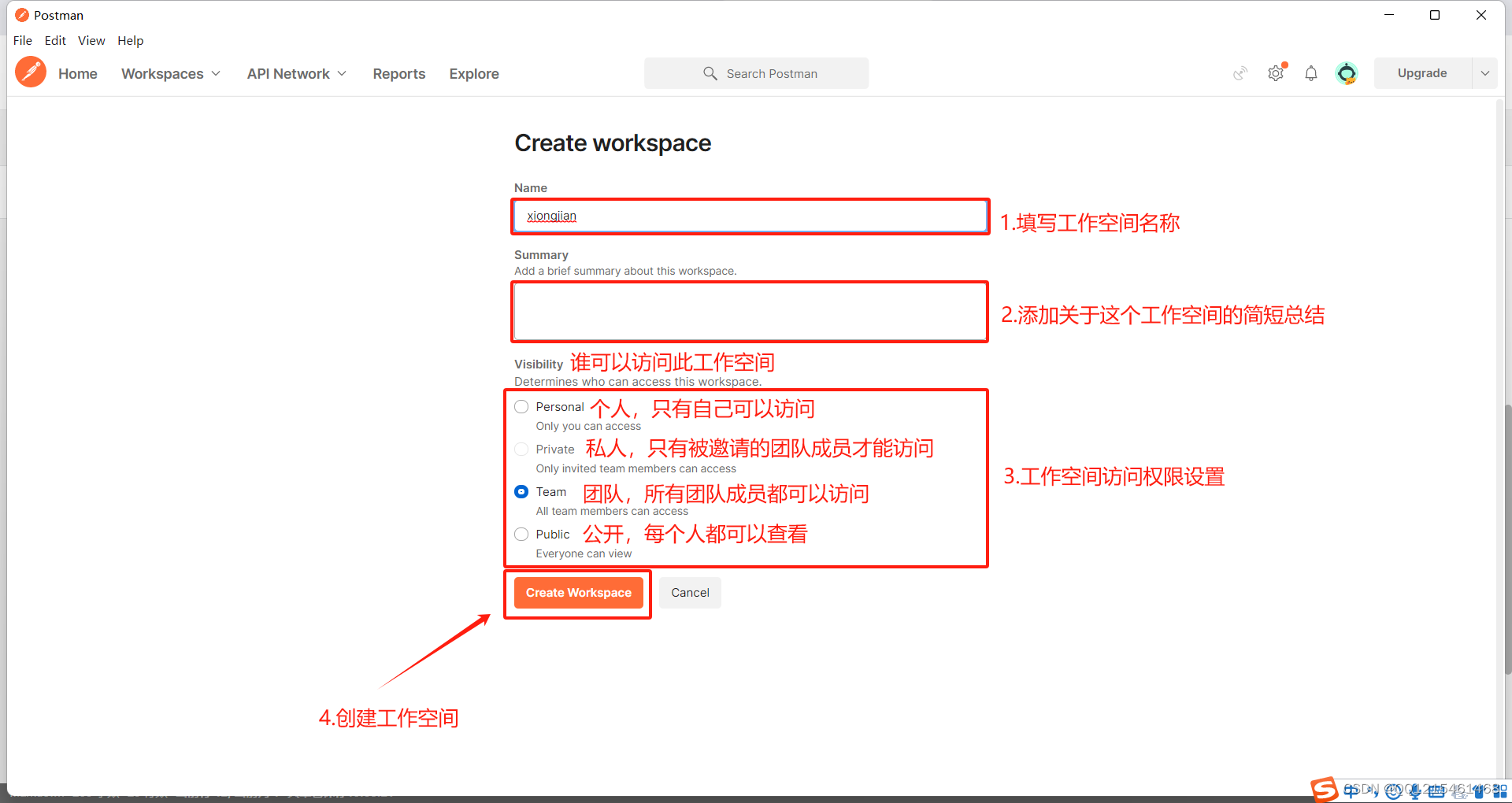Open the Settings gear icon
This screenshot has width=1512, height=803.
(x=1276, y=73)
